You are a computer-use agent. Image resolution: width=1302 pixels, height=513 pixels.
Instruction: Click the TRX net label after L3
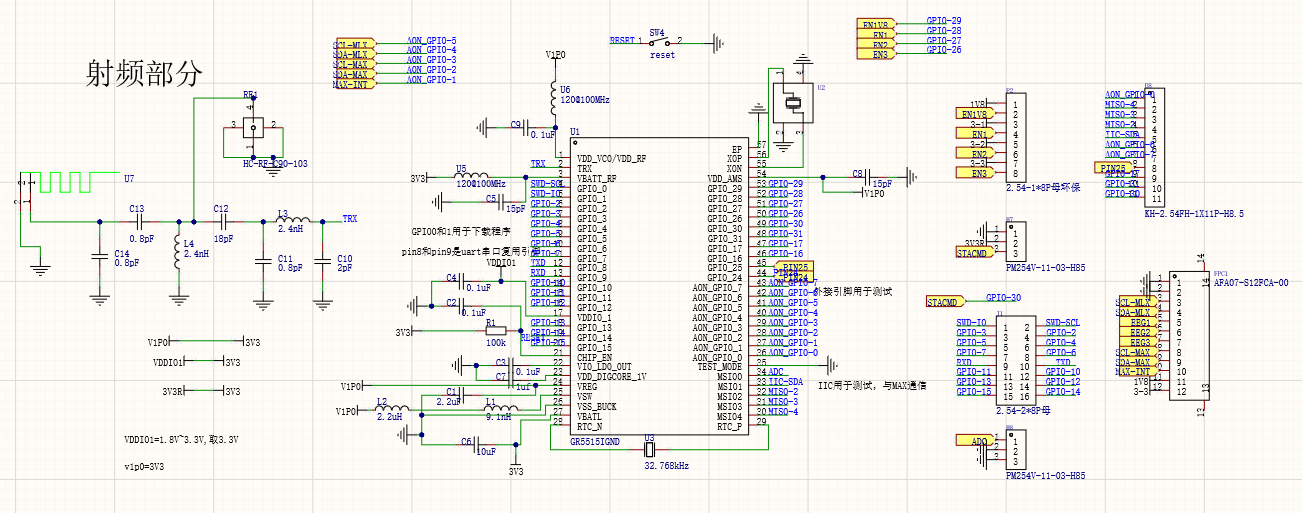349,219
